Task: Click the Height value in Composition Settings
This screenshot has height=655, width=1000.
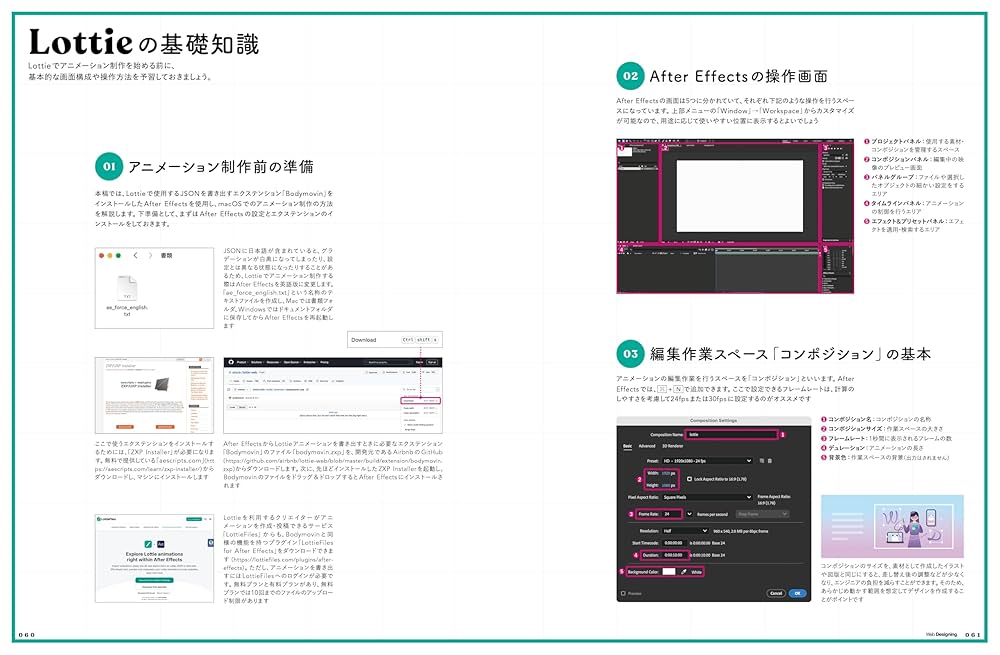Action: click(666, 485)
